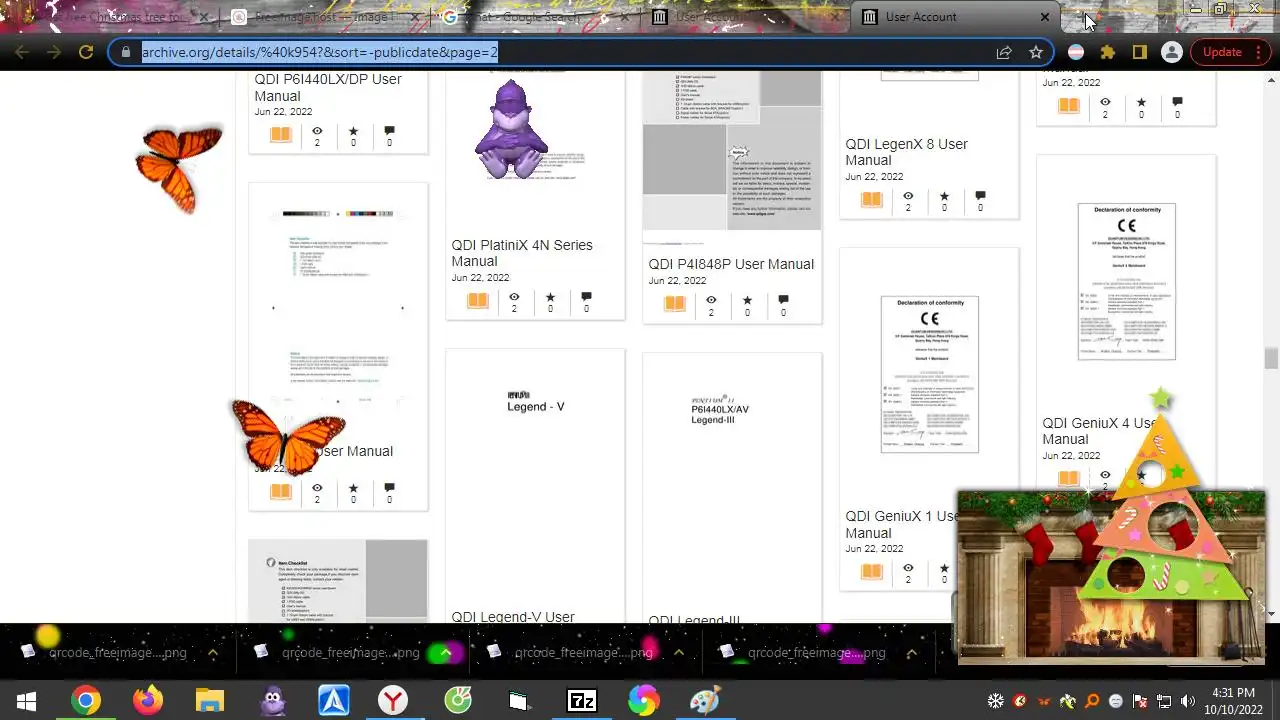The image size is (1280, 720).
Task: Click the star icon under QDI PlatiniX 4N Series
Action: point(550,297)
